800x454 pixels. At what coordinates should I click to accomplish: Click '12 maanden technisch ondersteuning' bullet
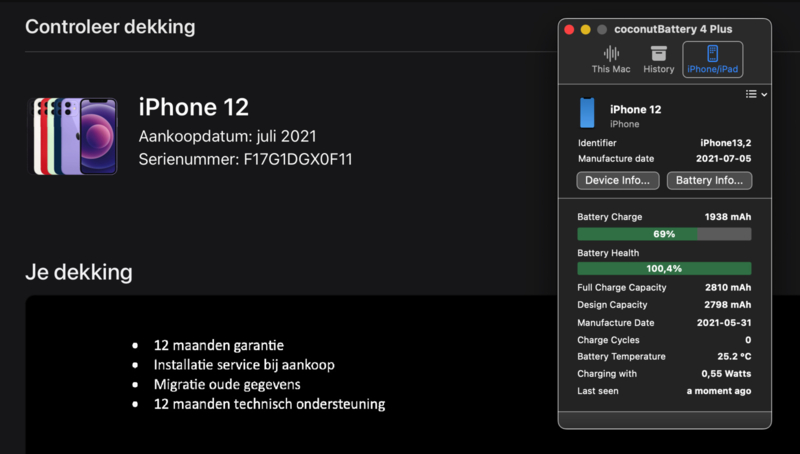point(269,404)
